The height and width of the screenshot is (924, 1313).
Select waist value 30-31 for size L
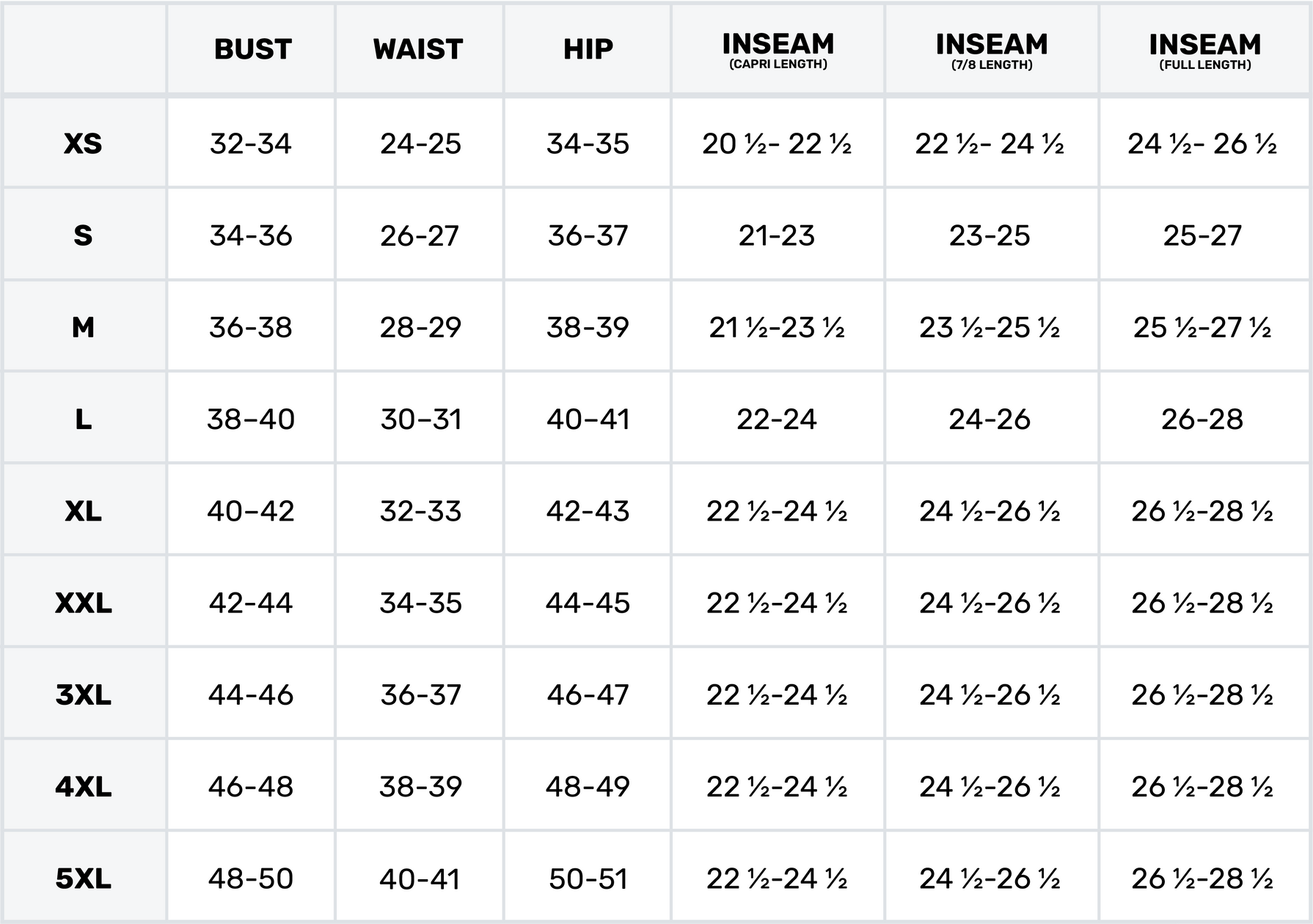420,419
